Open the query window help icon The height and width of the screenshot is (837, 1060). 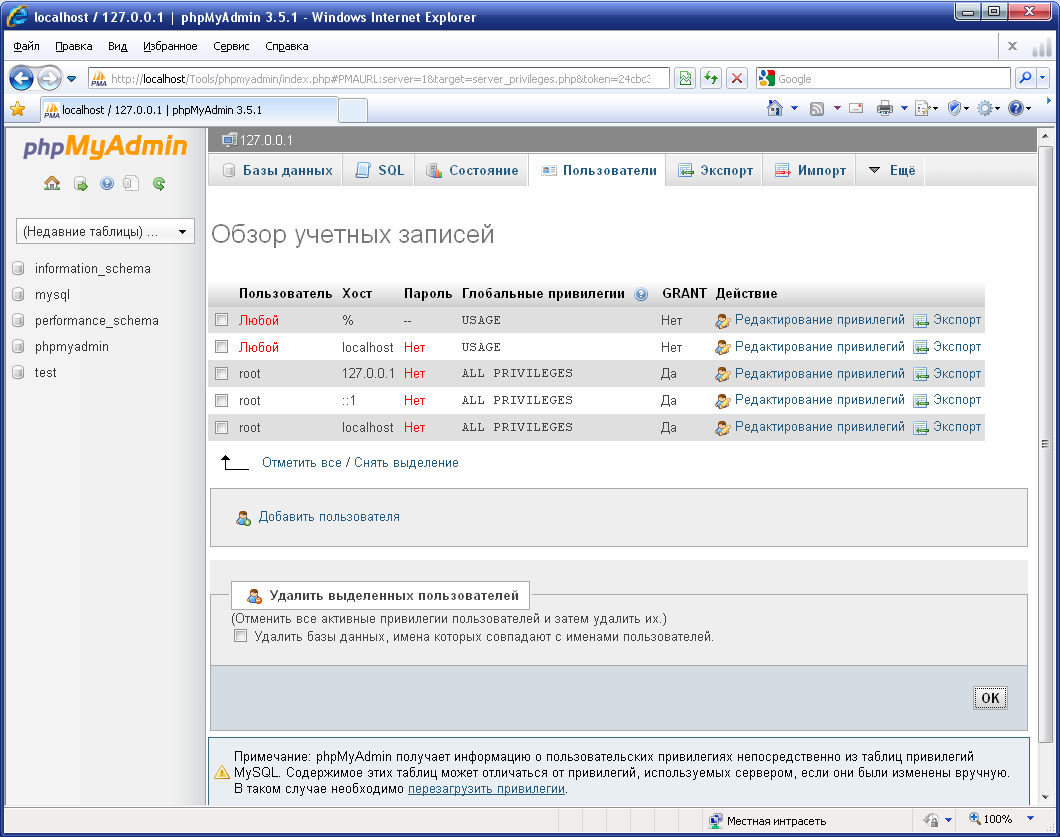point(107,183)
